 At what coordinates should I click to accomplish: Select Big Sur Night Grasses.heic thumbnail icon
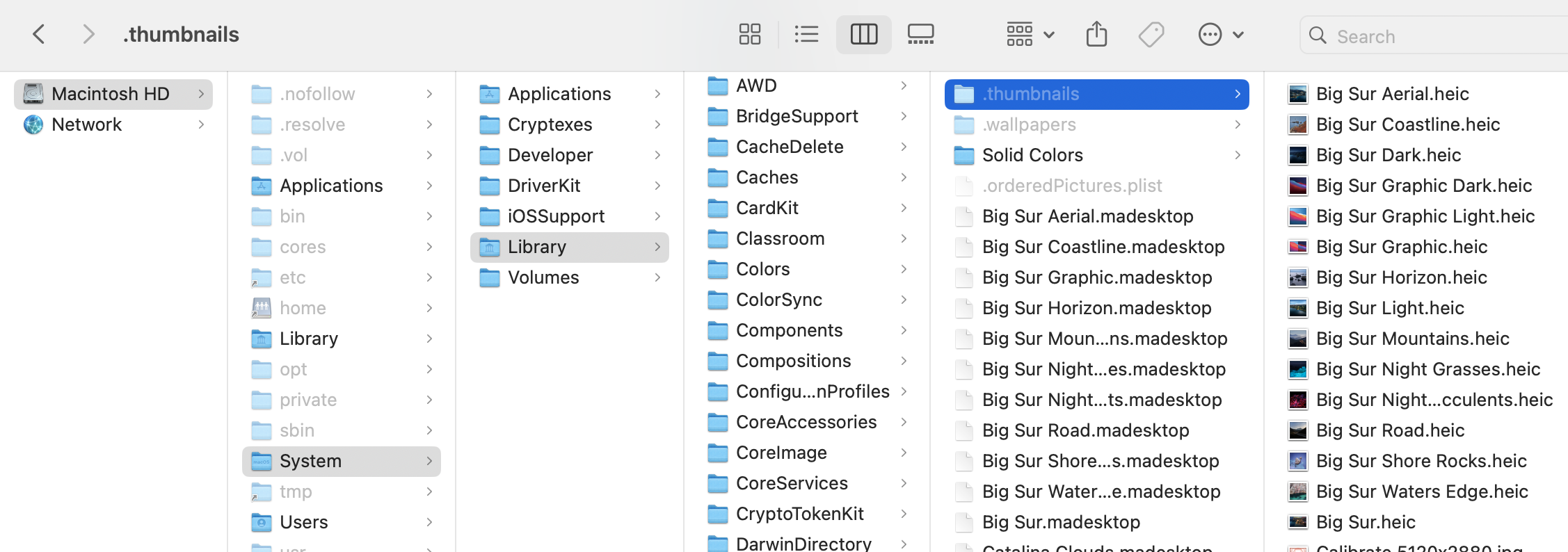pos(1298,369)
